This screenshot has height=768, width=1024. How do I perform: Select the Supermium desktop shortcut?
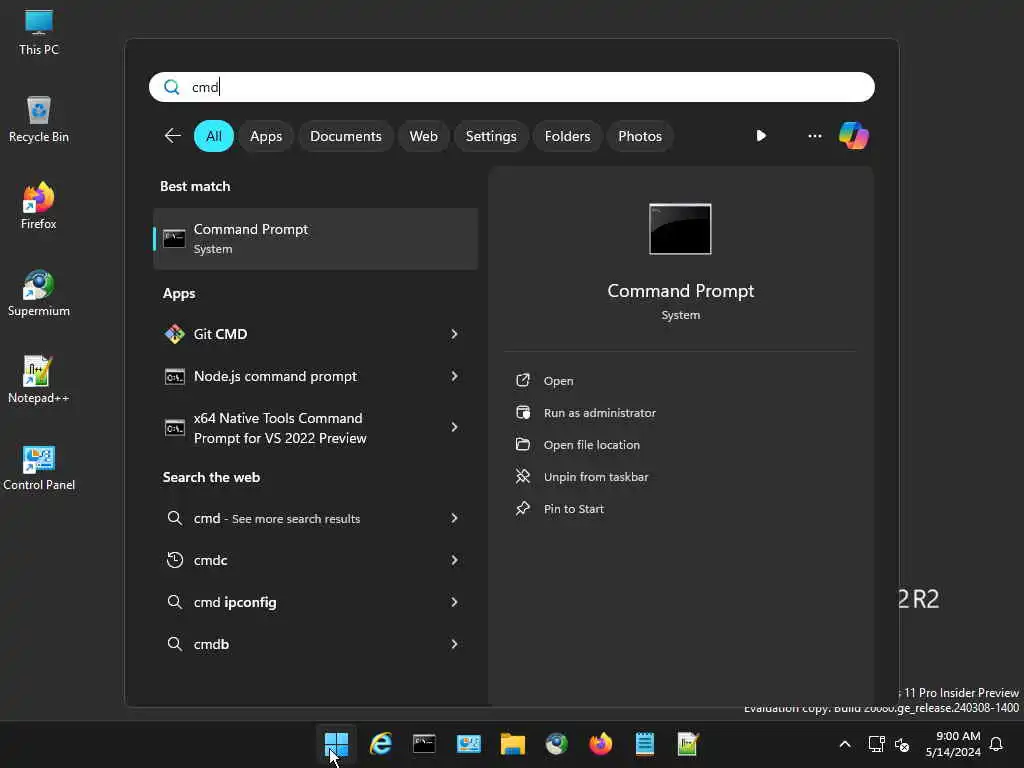click(x=39, y=293)
